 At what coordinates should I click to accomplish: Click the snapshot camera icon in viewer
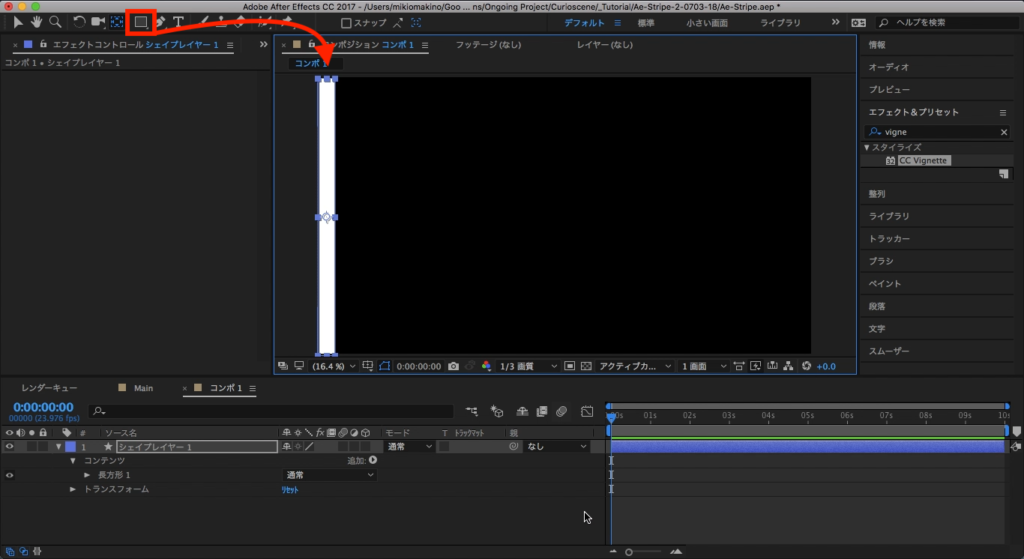(454, 366)
